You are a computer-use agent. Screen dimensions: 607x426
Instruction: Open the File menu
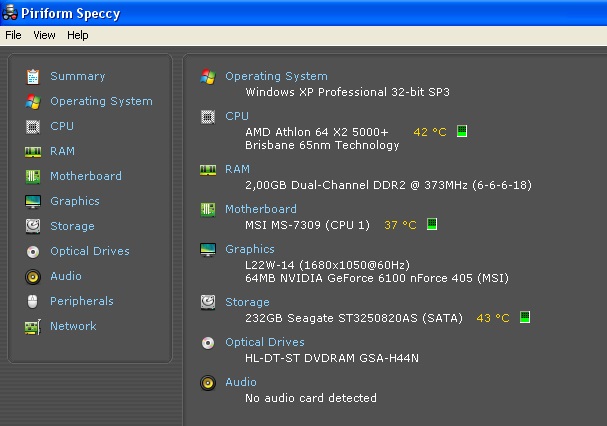pyautogui.click(x=13, y=35)
